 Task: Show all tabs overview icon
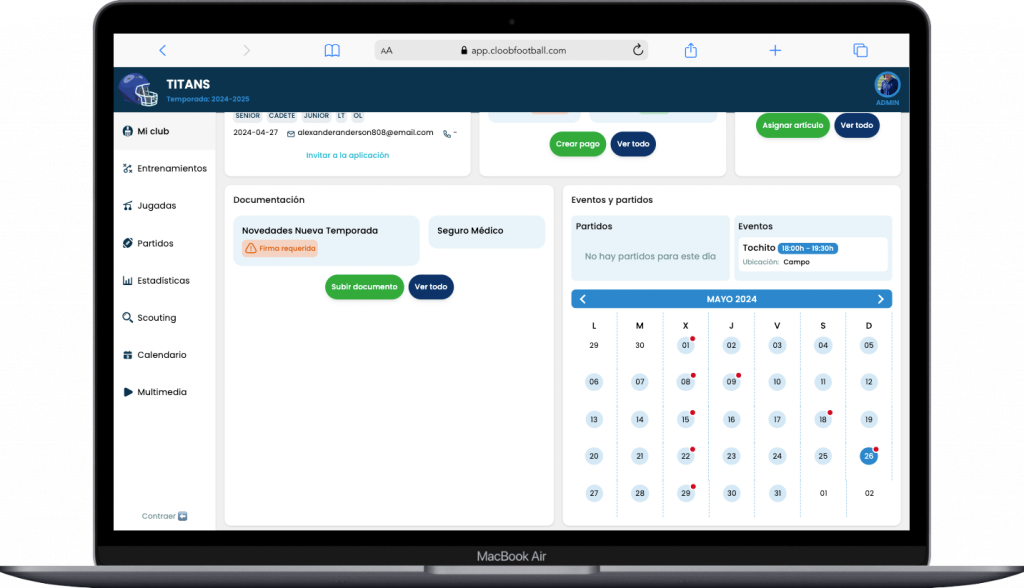tap(859, 50)
